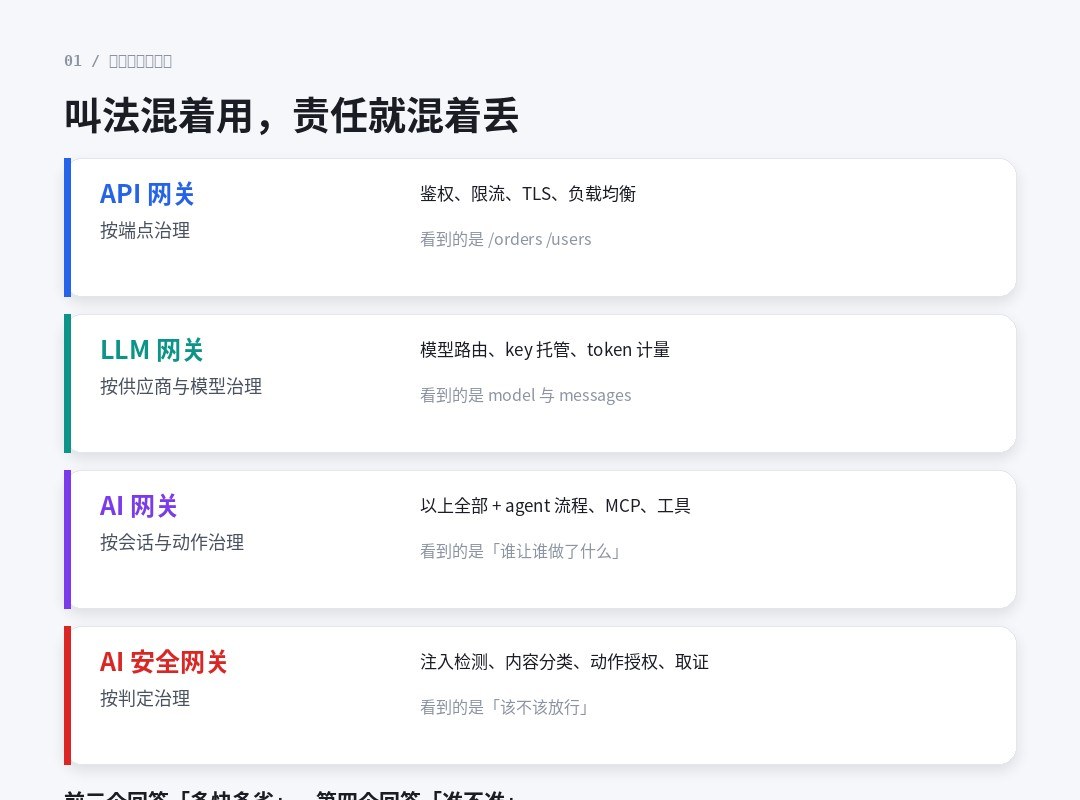This screenshot has height=800, width=1080.
Task: Click the slide title 叫法混着用，责任就混着丢
Action: pos(291,115)
